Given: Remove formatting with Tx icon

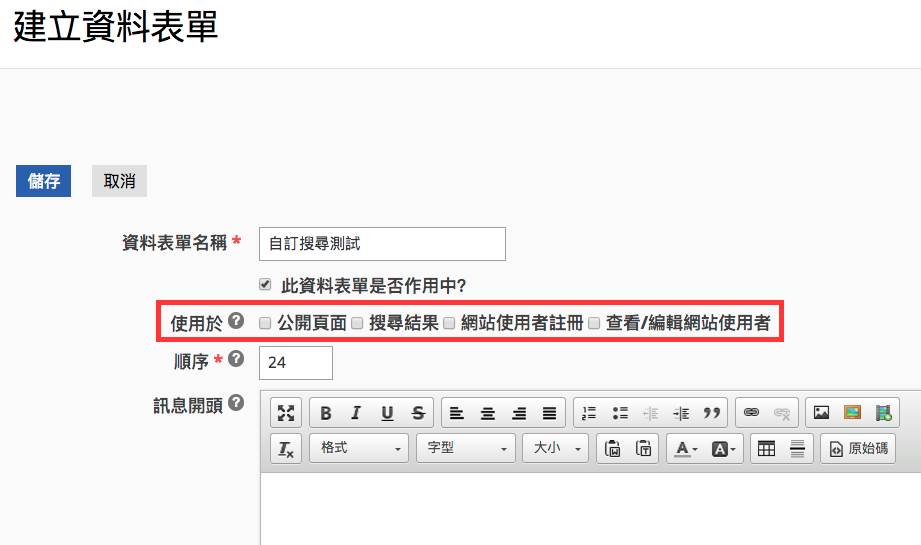Looking at the screenshot, I should 286,449.
